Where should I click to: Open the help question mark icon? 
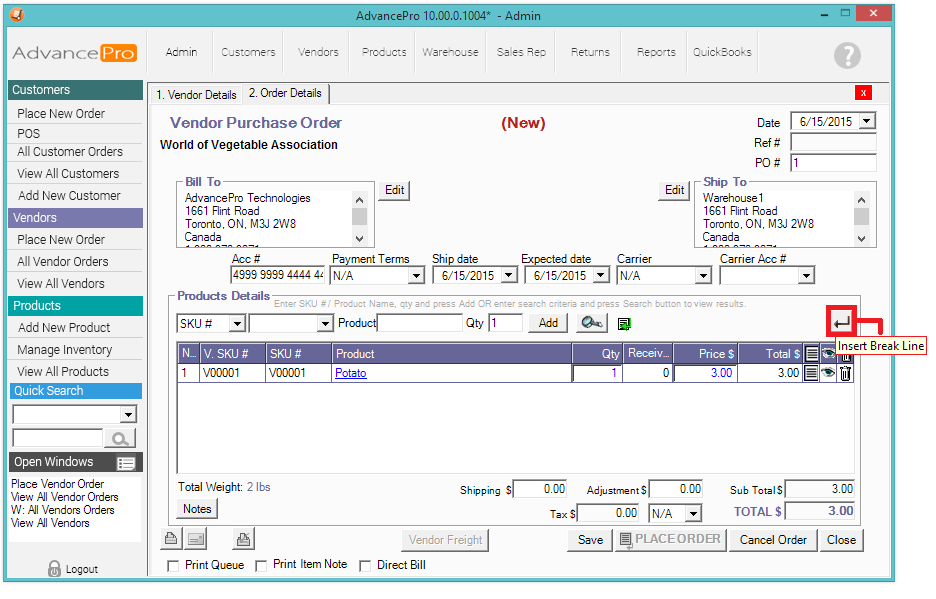tap(847, 55)
